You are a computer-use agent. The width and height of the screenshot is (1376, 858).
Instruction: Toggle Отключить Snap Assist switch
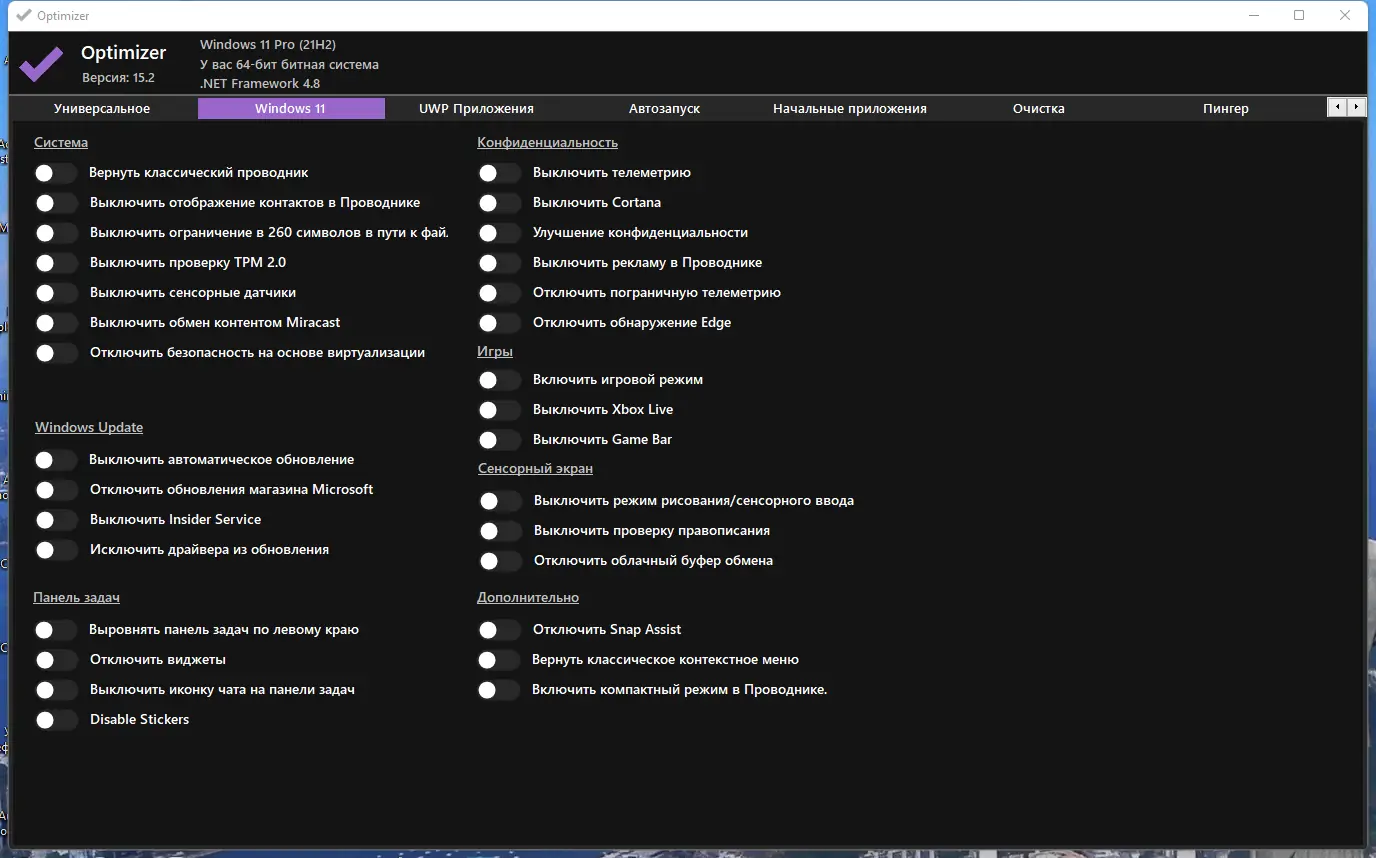(x=500, y=630)
